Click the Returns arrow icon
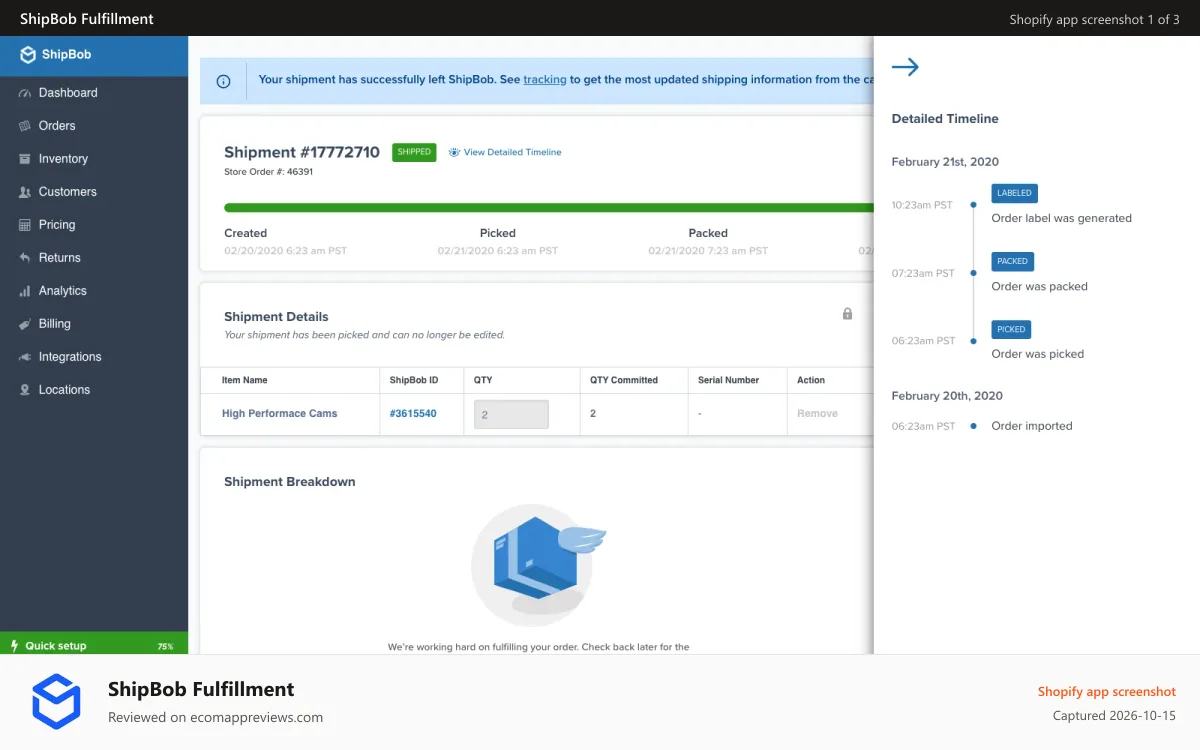1200x750 pixels. pos(25,258)
